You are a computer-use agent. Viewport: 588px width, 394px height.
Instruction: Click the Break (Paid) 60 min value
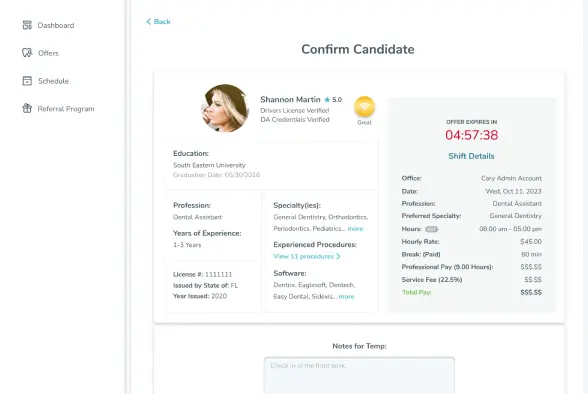click(x=531, y=254)
